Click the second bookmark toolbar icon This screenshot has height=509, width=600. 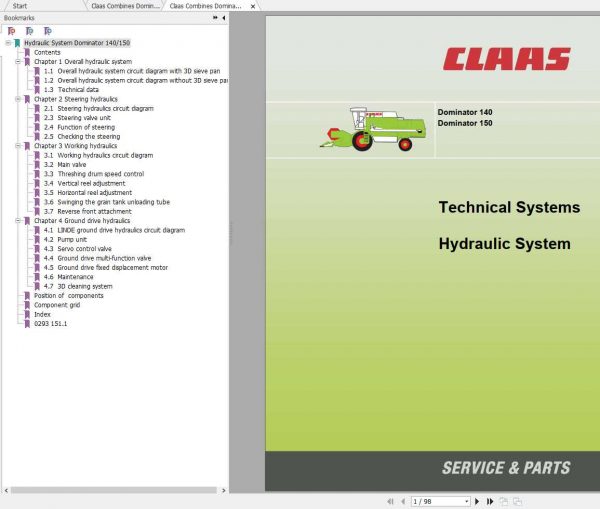tap(29, 31)
